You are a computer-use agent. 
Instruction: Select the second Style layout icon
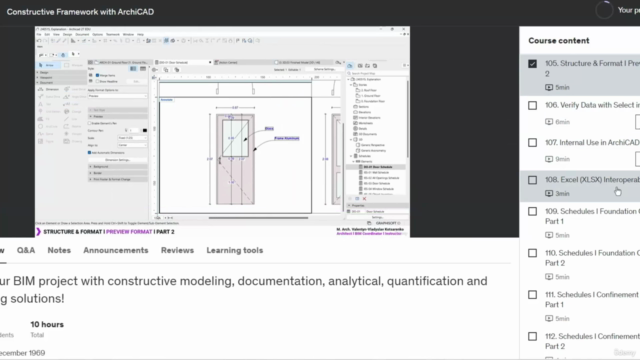[x=143, y=69]
